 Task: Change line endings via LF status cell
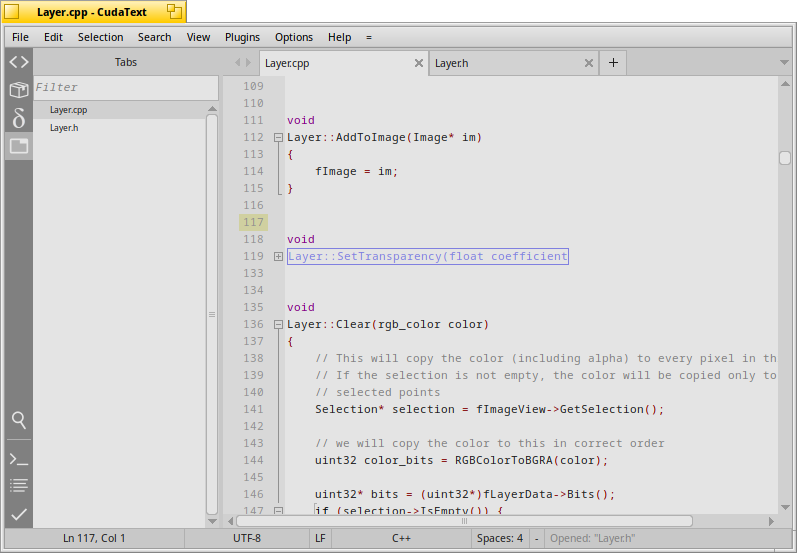[x=320, y=538]
